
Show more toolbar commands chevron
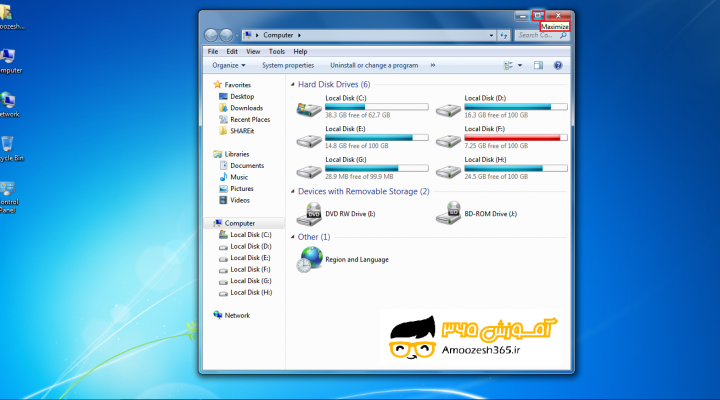click(x=433, y=65)
